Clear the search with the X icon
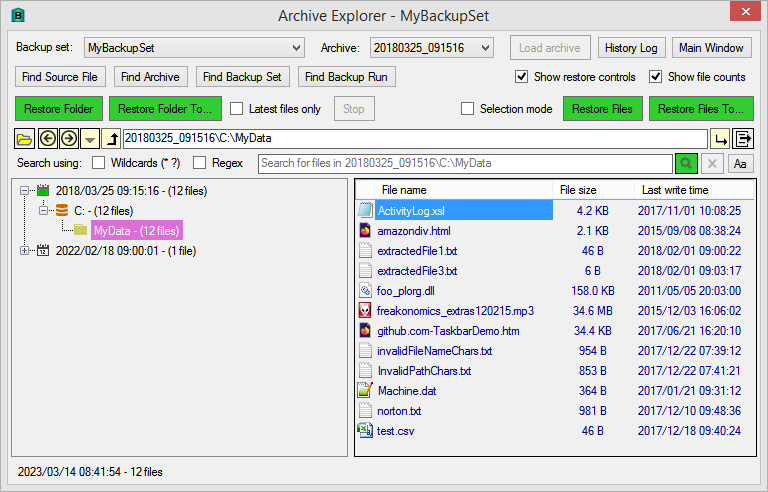 coord(712,163)
